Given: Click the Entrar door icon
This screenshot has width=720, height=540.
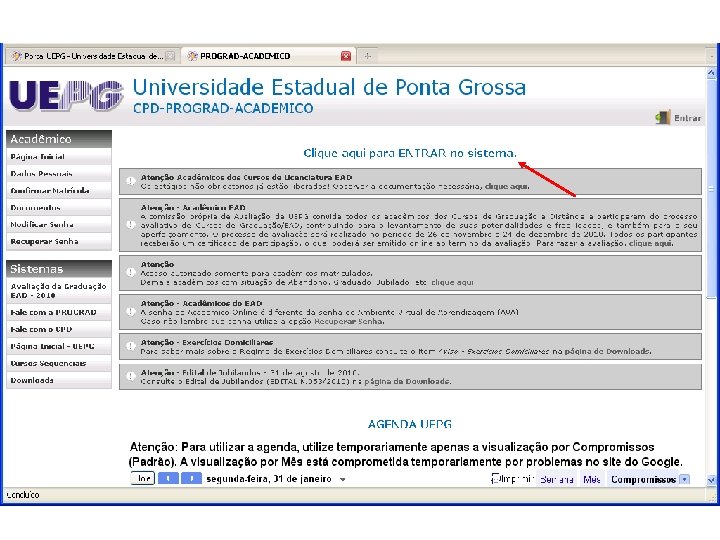Looking at the screenshot, I should point(662,118).
